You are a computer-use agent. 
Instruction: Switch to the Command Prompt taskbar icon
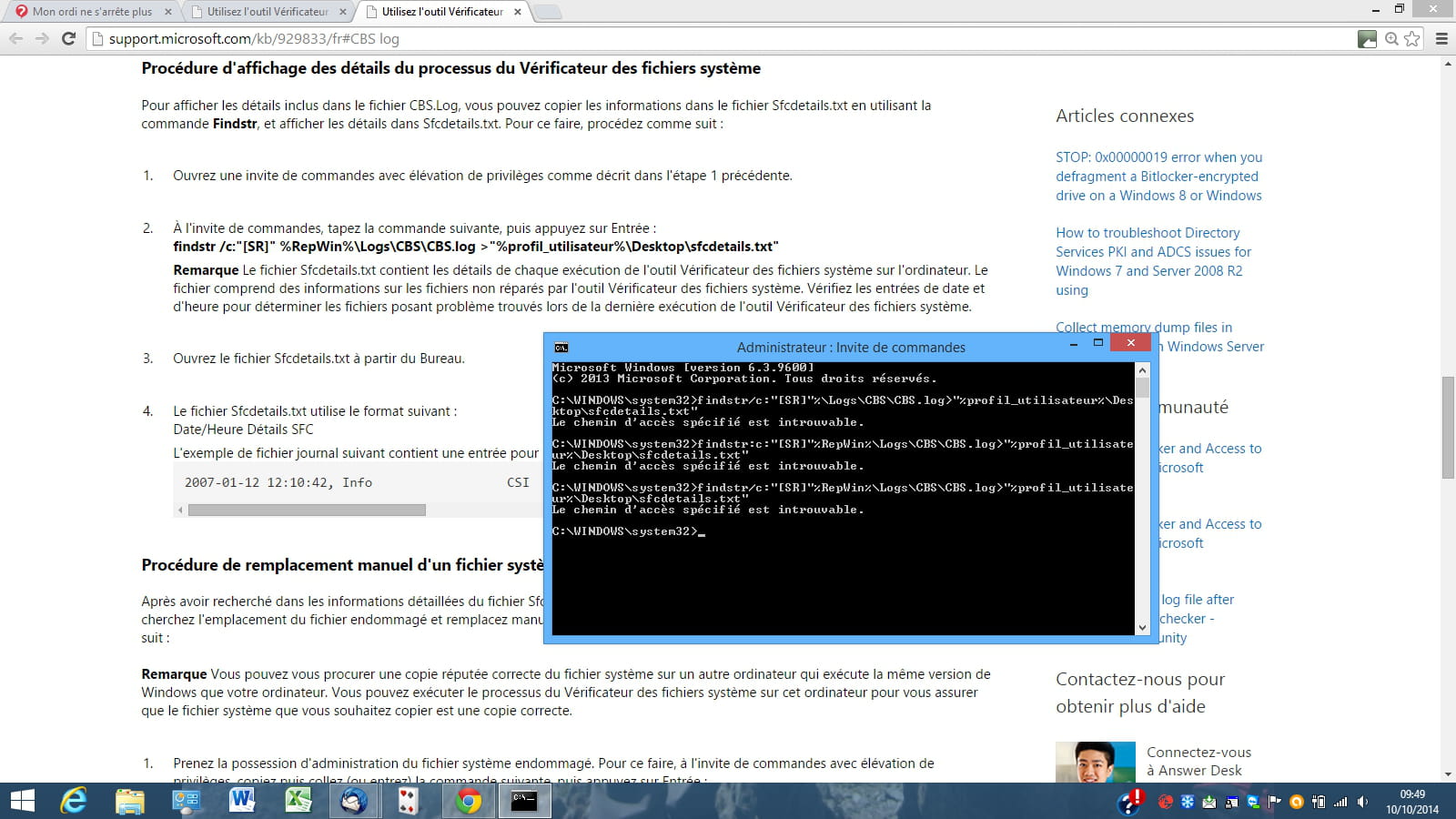pyautogui.click(x=524, y=801)
